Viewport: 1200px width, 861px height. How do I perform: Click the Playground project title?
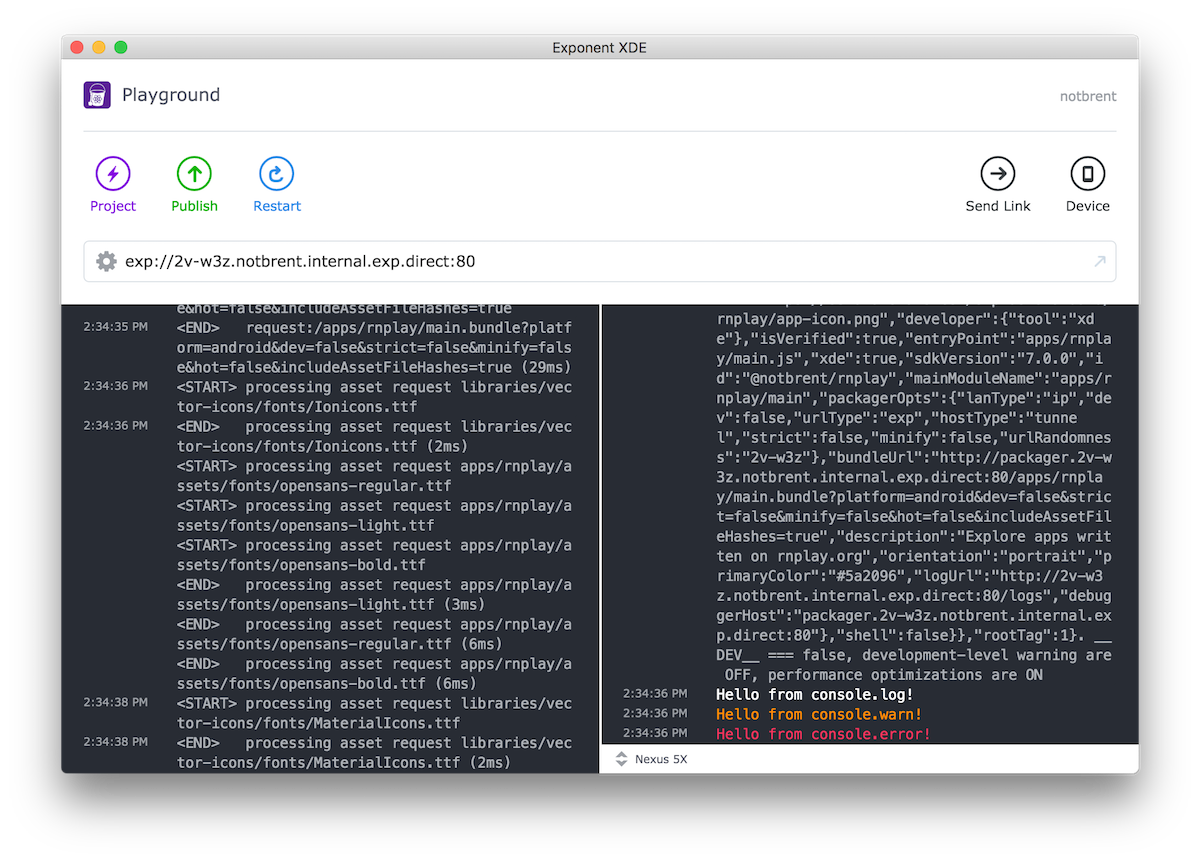click(x=171, y=95)
